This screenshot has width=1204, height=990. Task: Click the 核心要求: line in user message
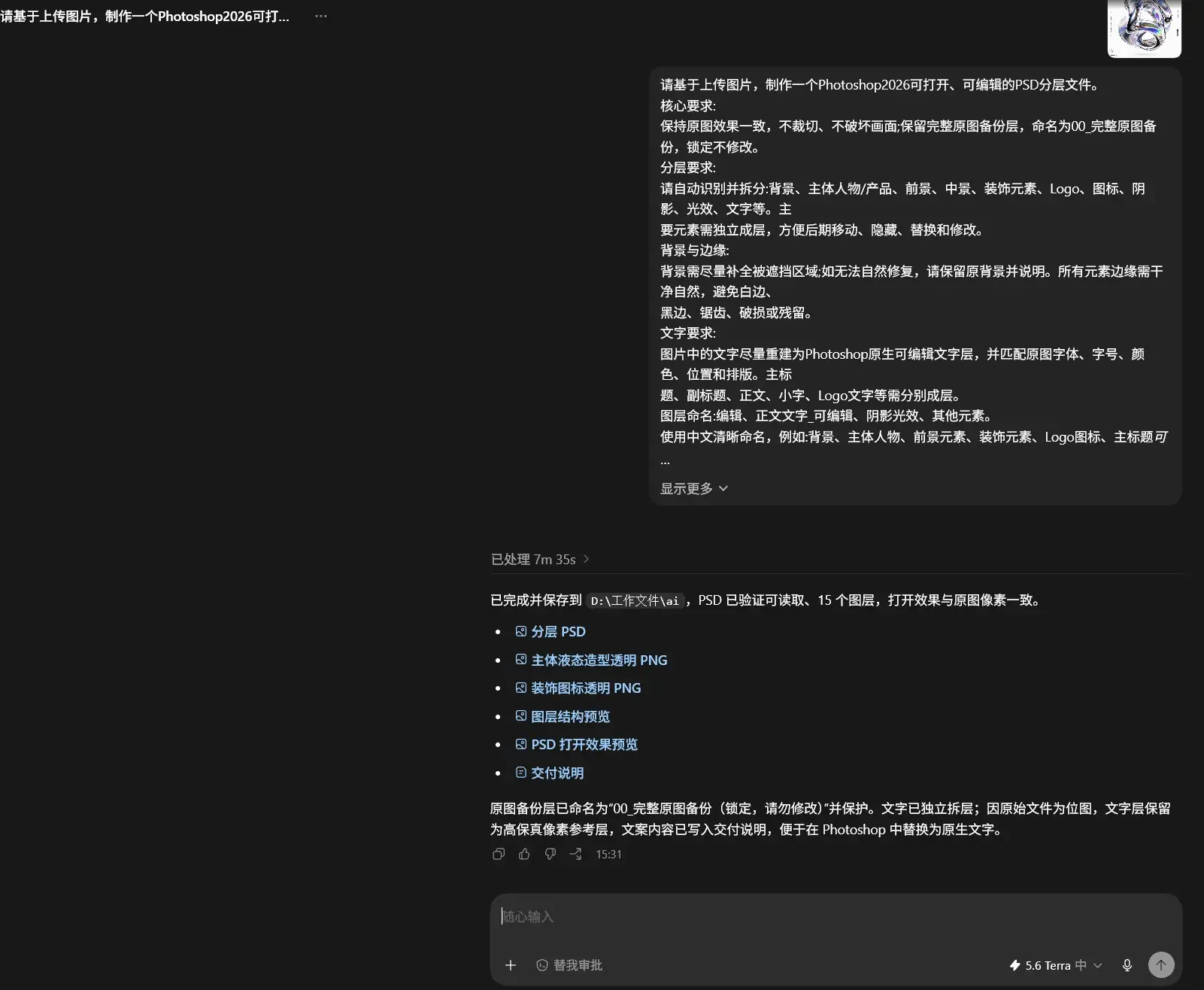coord(688,105)
